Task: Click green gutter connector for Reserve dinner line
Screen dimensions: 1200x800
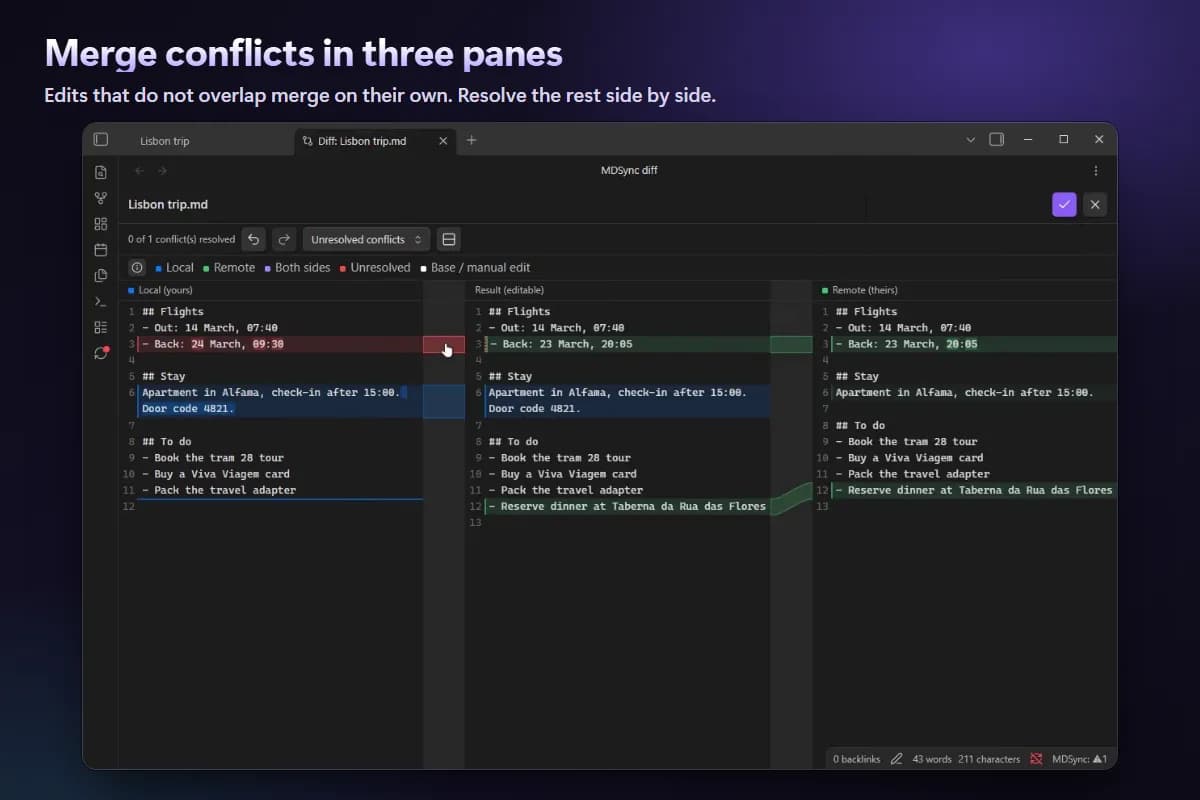Action: [x=791, y=498]
